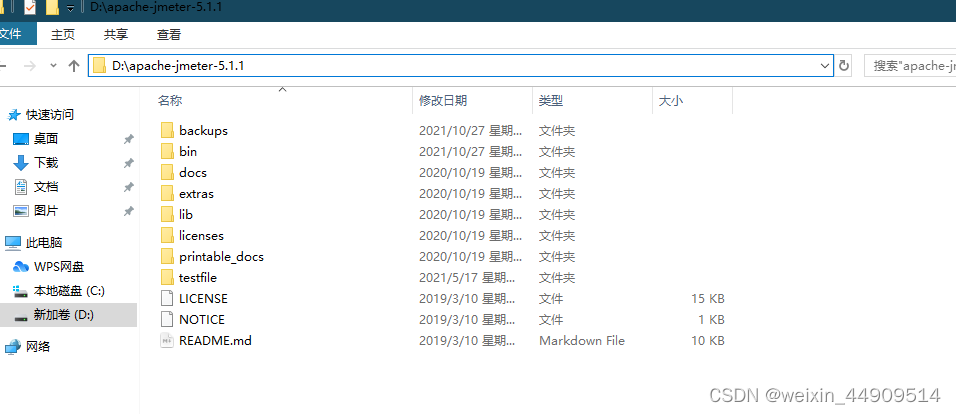956x414 pixels.
Task: Click the quick access star icon
Action: pyautogui.click(x=13, y=115)
